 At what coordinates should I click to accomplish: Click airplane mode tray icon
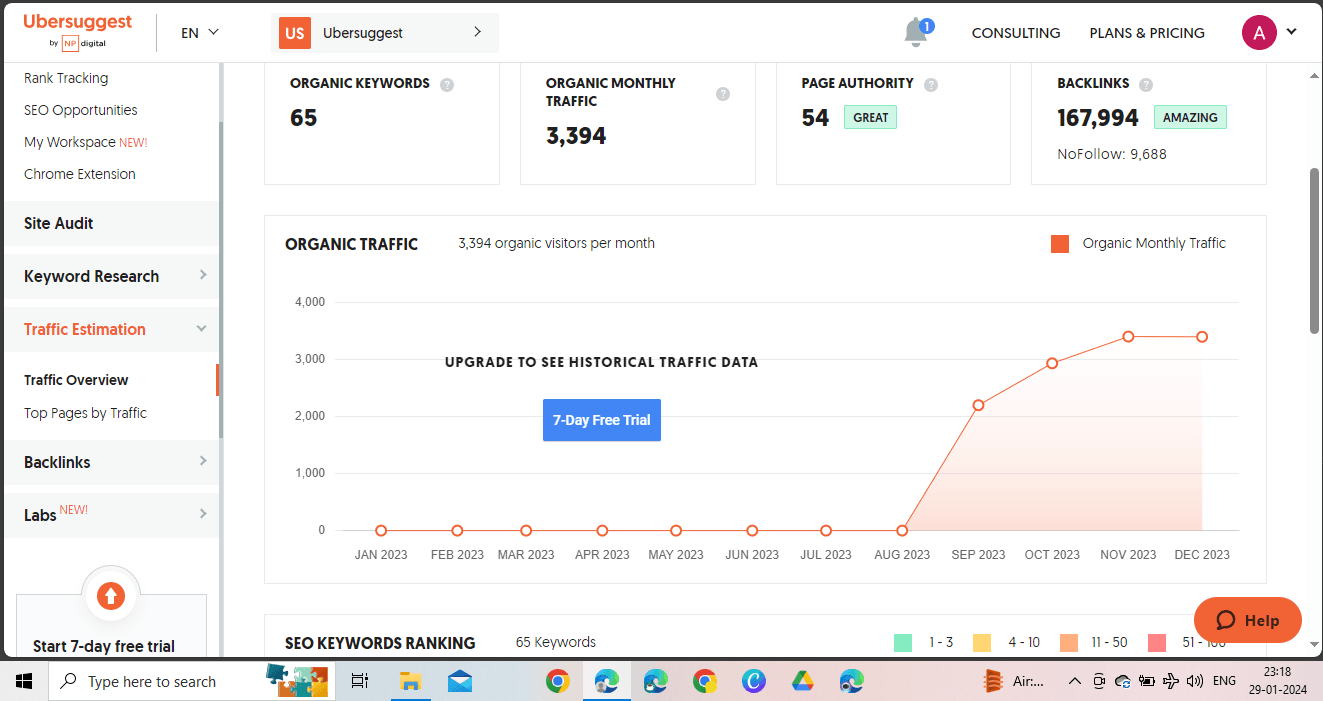pos(1170,681)
